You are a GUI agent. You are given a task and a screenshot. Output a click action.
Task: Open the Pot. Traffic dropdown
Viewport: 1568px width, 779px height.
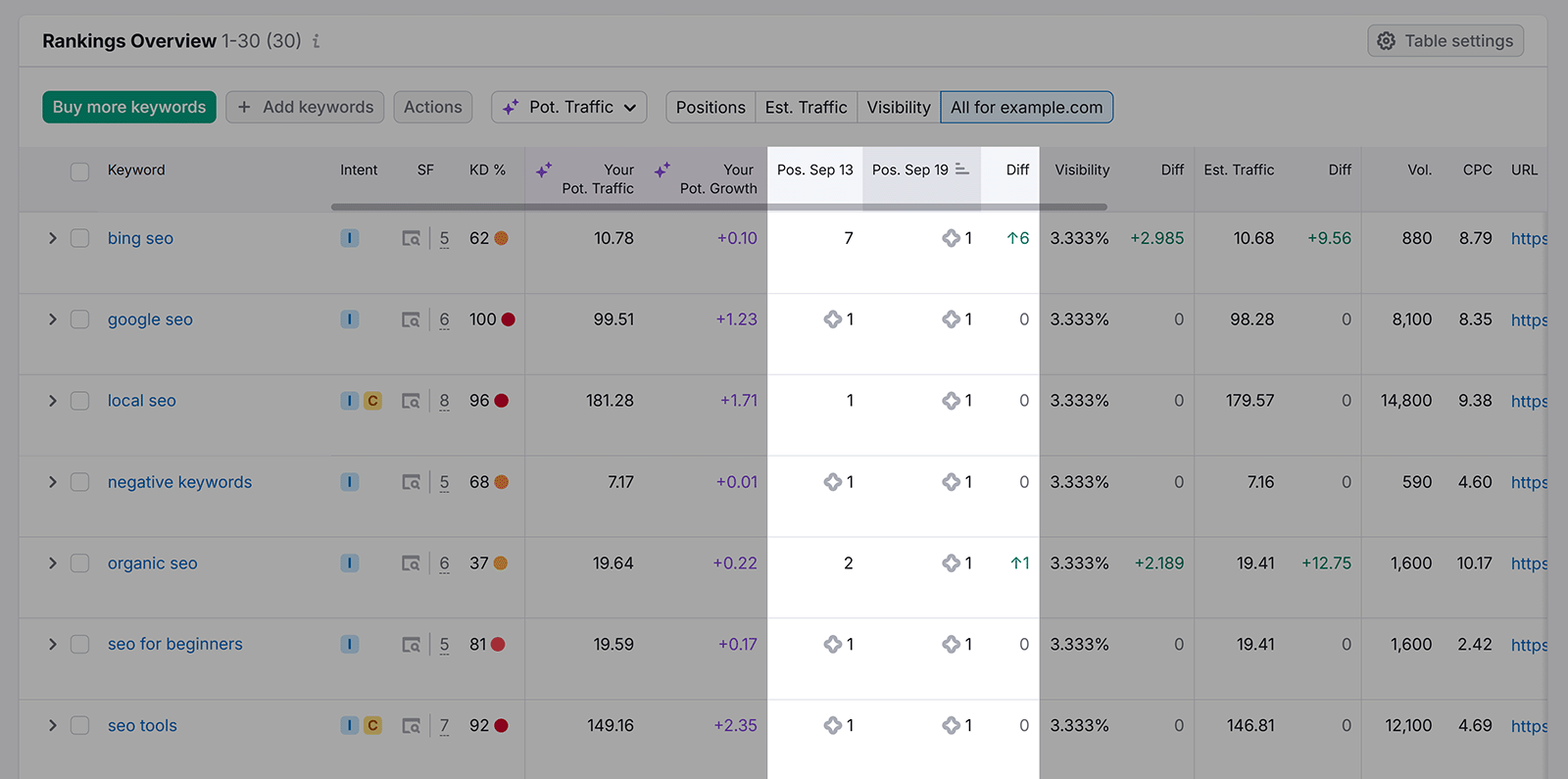click(568, 108)
